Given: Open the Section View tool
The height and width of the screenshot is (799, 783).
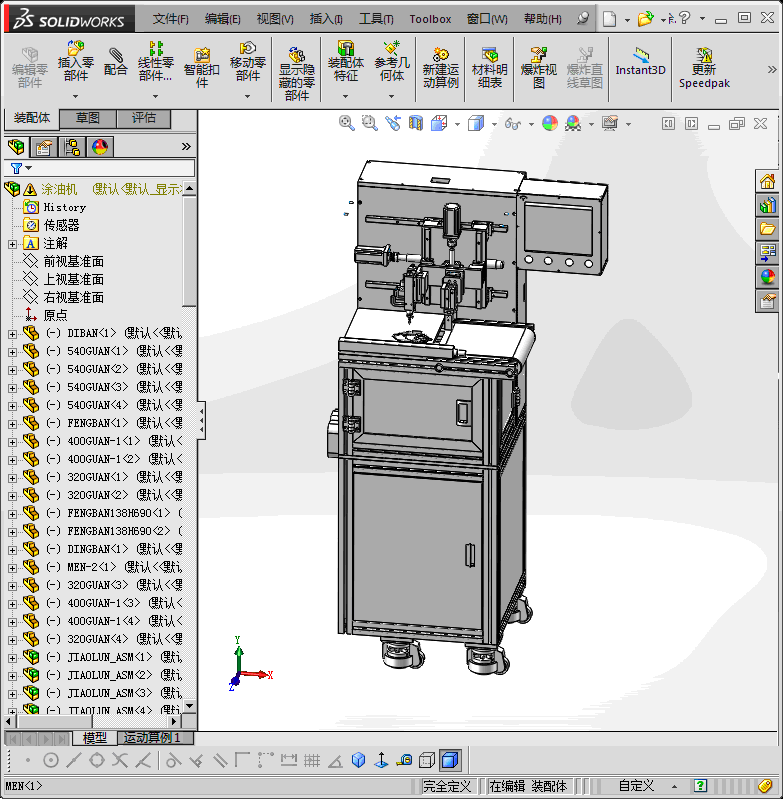Looking at the screenshot, I should tap(416, 123).
